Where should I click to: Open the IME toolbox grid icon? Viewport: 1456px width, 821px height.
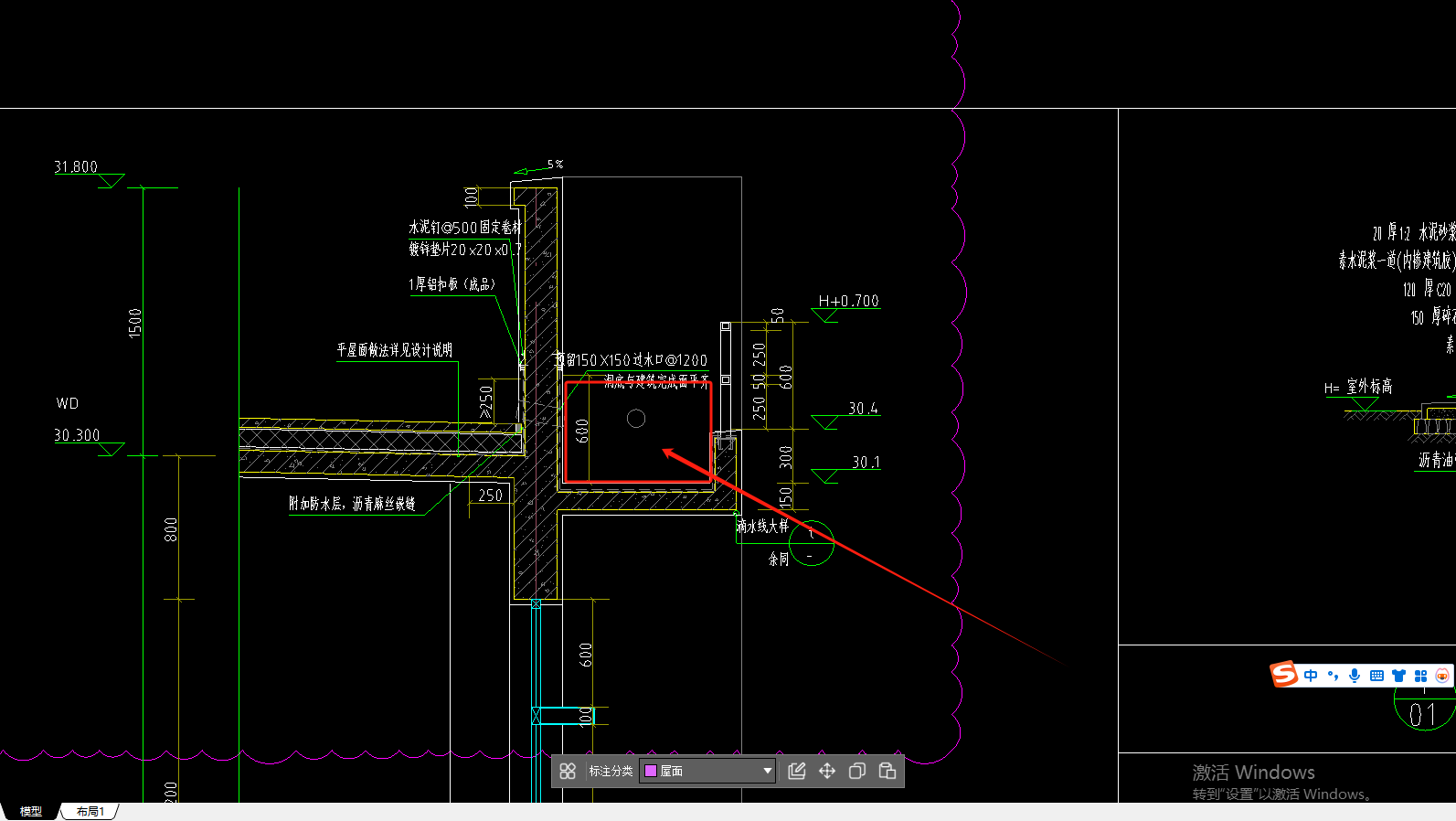[x=1420, y=676]
